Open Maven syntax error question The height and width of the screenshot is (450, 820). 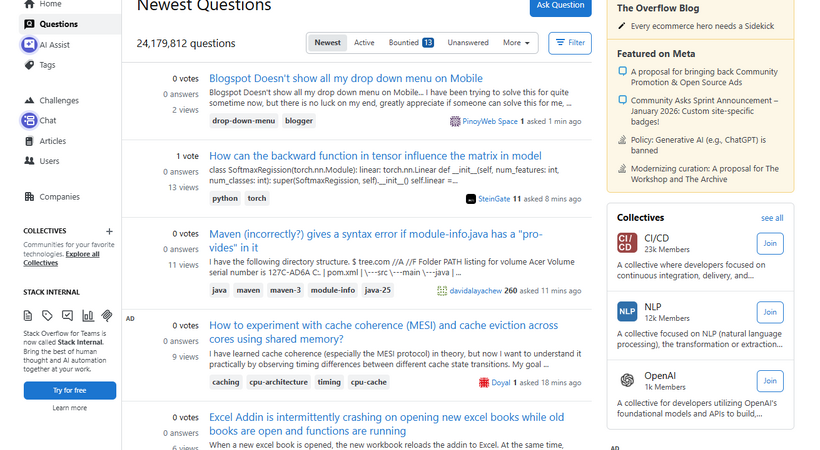(375, 241)
